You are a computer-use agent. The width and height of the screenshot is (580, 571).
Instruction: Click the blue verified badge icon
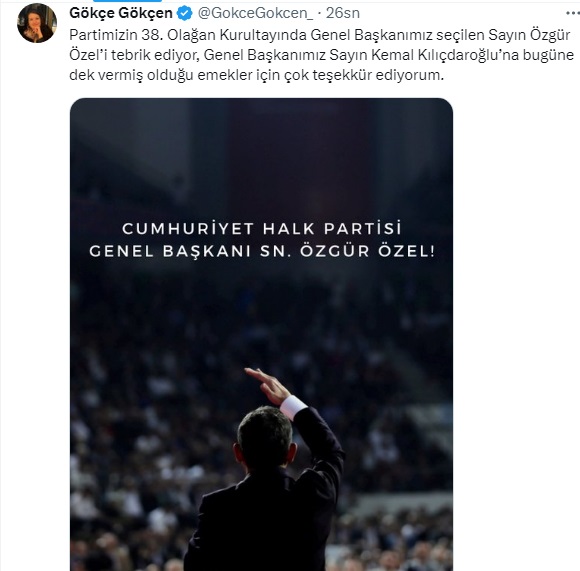point(184,14)
